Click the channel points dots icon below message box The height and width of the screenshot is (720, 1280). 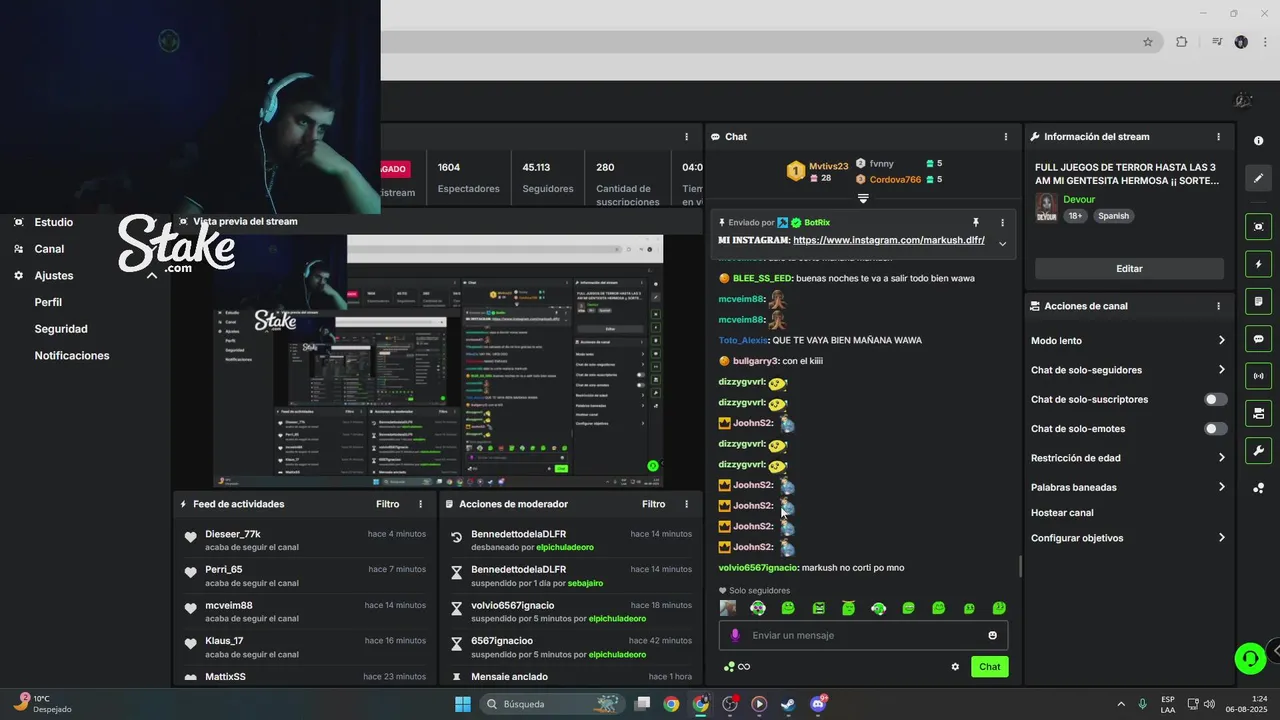[729, 667]
